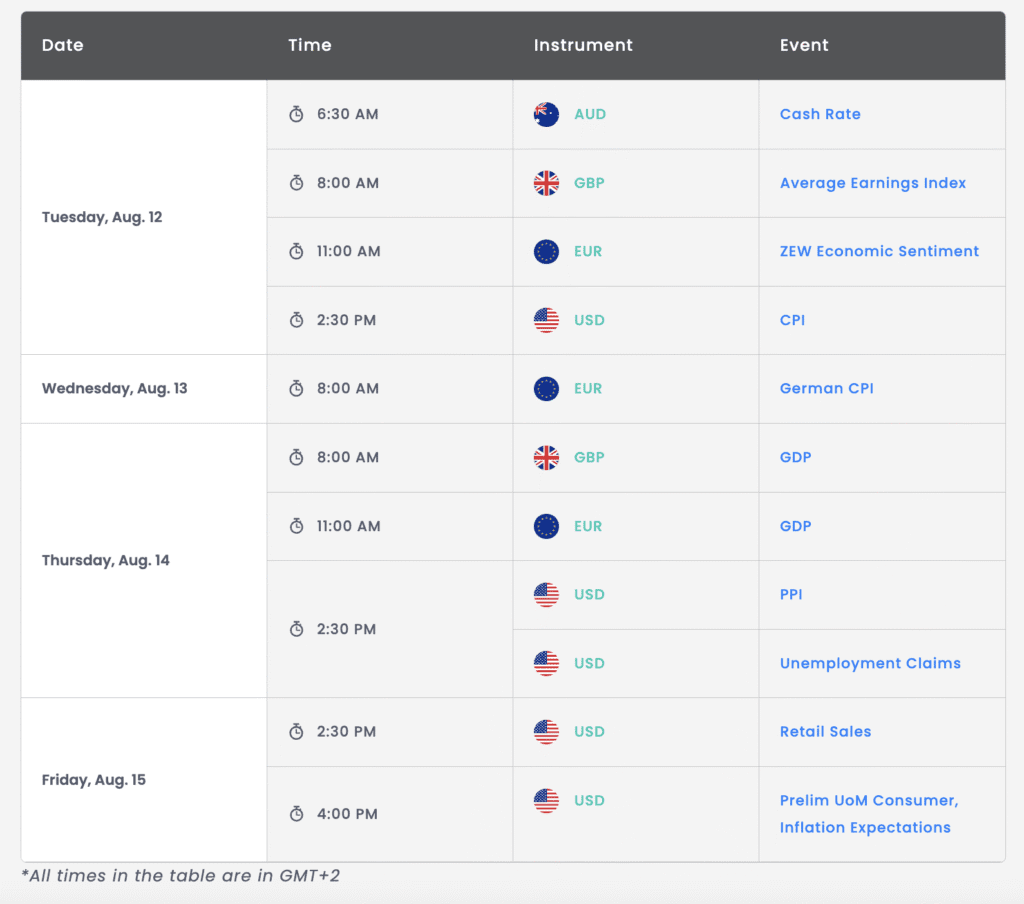The height and width of the screenshot is (904, 1024).
Task: Click the US flag in the PPI row
Action: (546, 595)
